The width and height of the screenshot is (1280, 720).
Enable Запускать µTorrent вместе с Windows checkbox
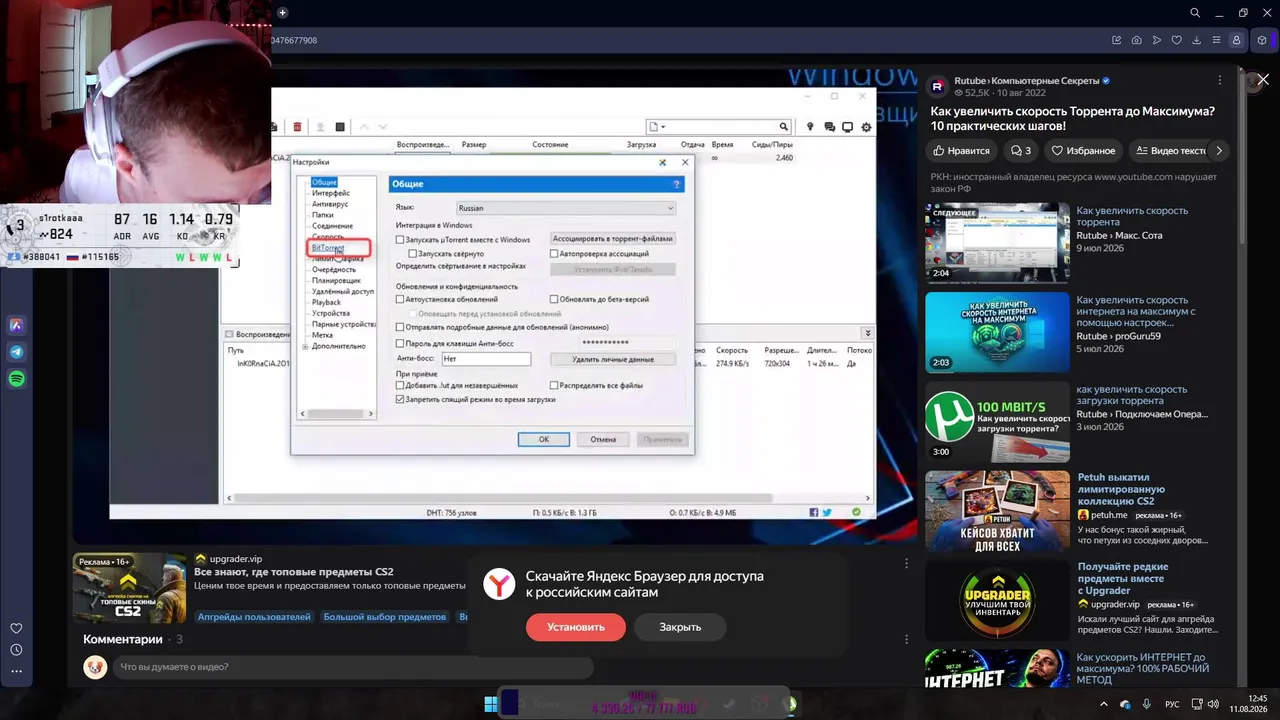tap(400, 240)
